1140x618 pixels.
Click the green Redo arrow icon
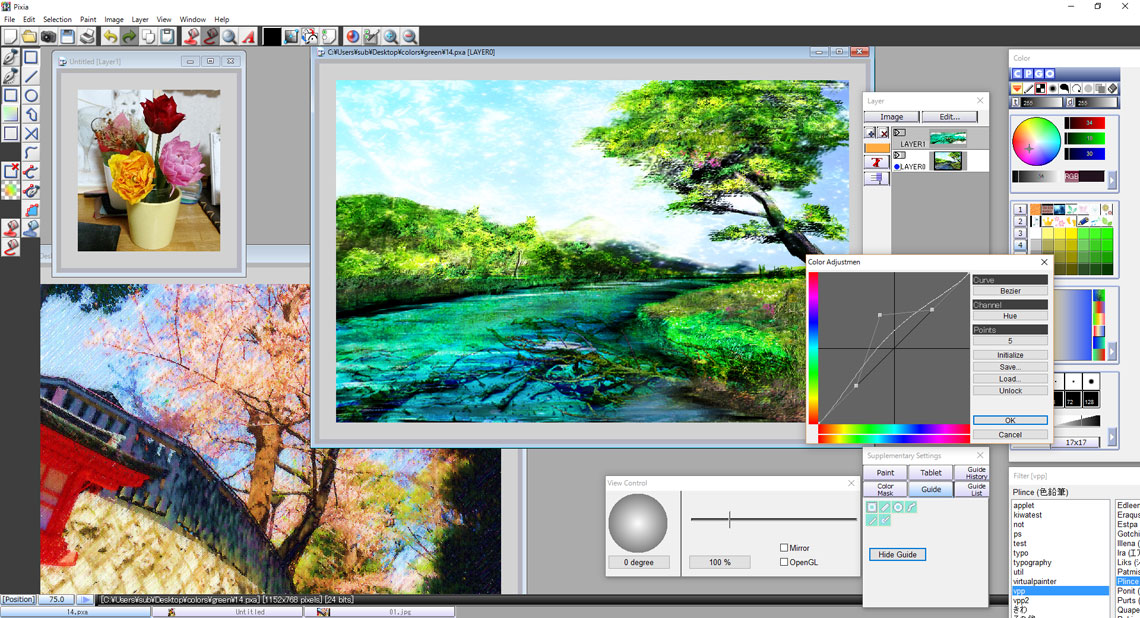(129, 37)
